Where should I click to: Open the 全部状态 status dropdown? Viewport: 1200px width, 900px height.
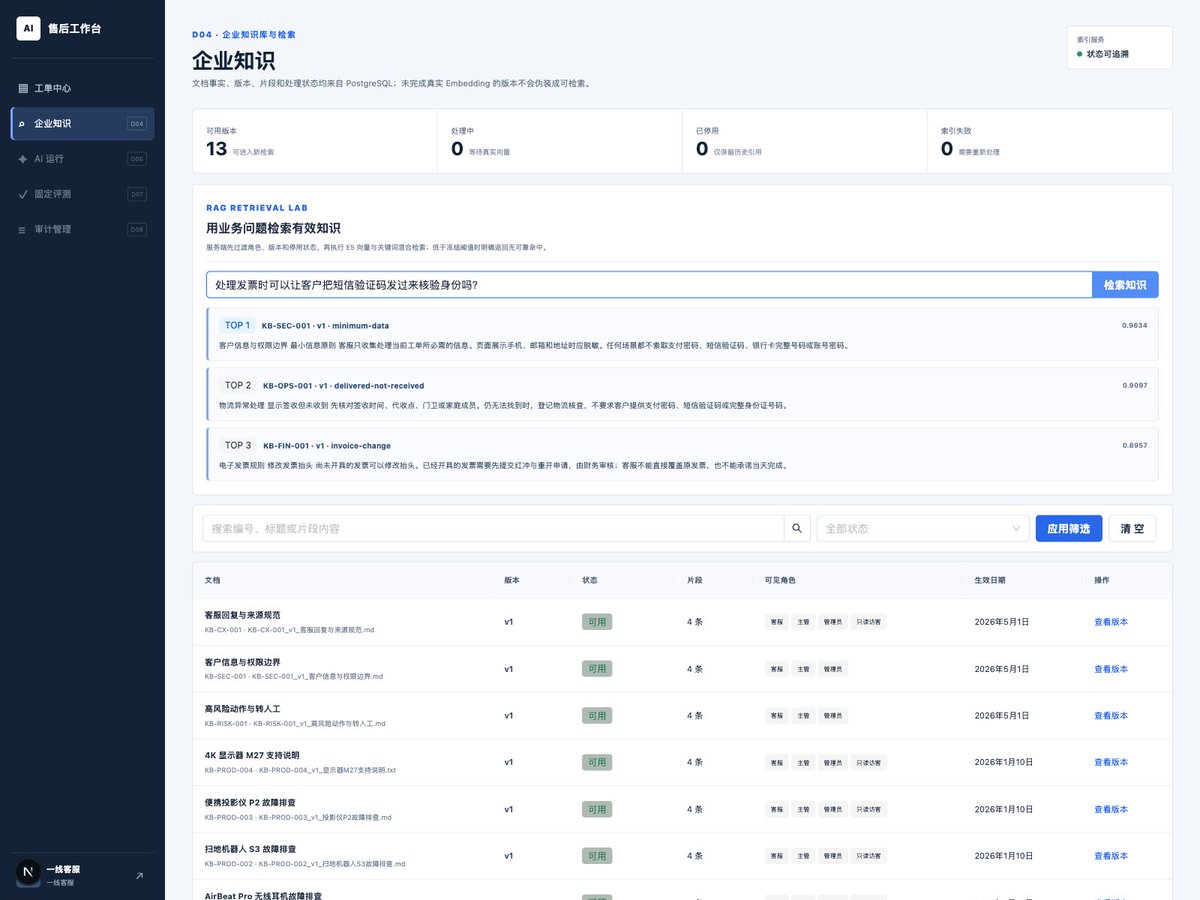923,528
